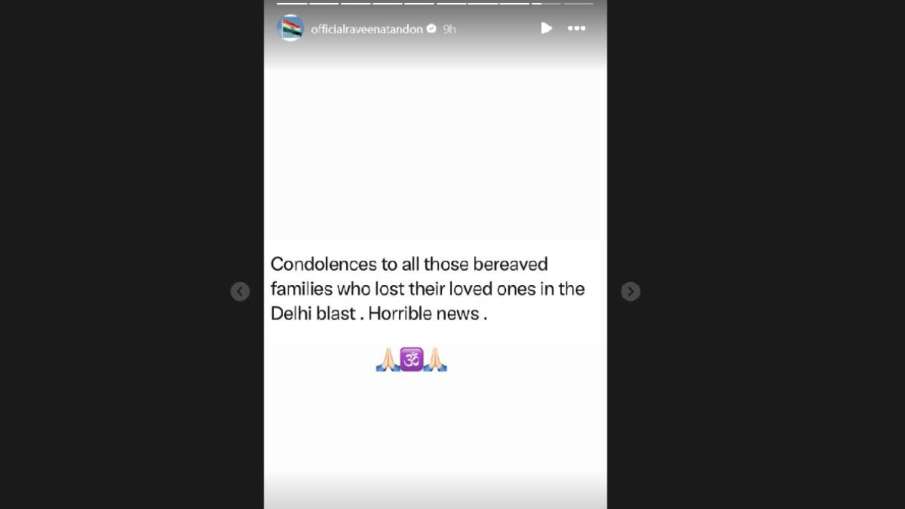
Task: Click the 9h story timestamp
Action: pos(449,29)
